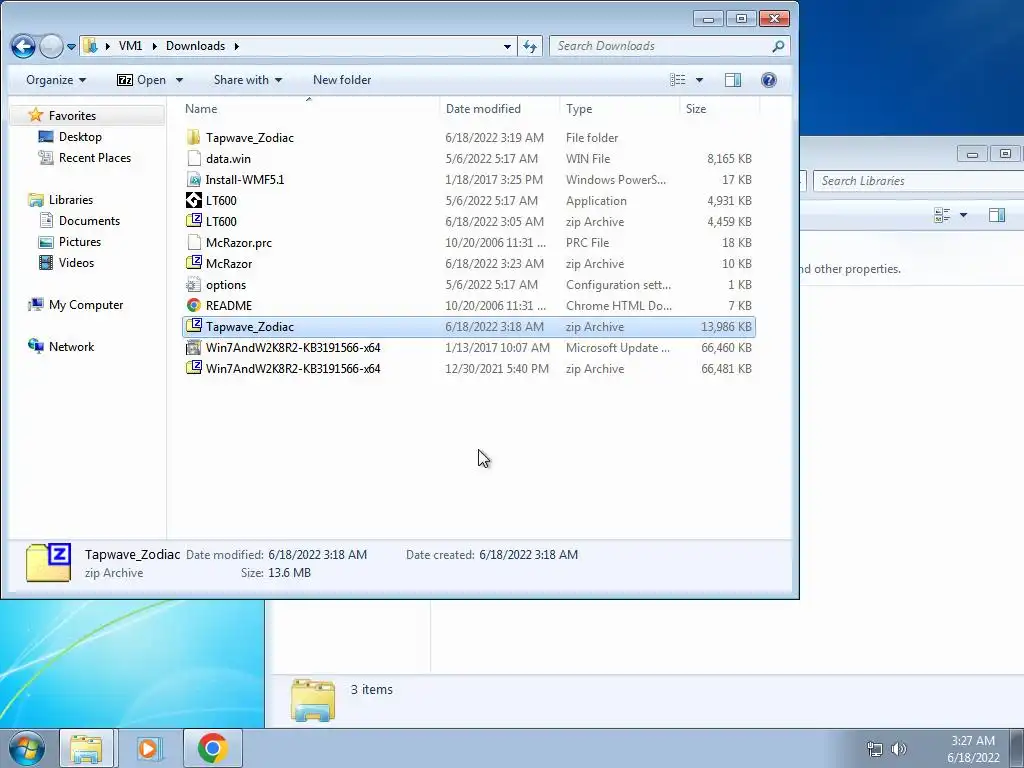The image size is (1024, 768).
Task: Focus the Search Downloads field
Action: pyautogui.click(x=669, y=46)
